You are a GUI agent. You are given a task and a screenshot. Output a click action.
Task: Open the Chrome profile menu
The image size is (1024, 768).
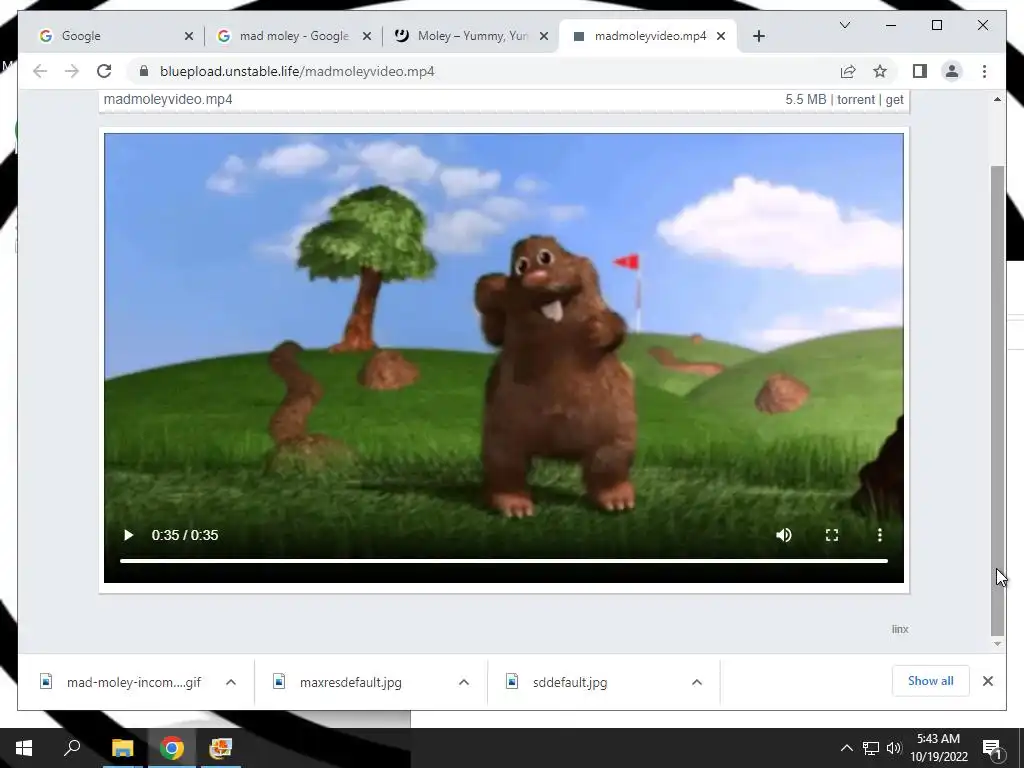point(952,71)
